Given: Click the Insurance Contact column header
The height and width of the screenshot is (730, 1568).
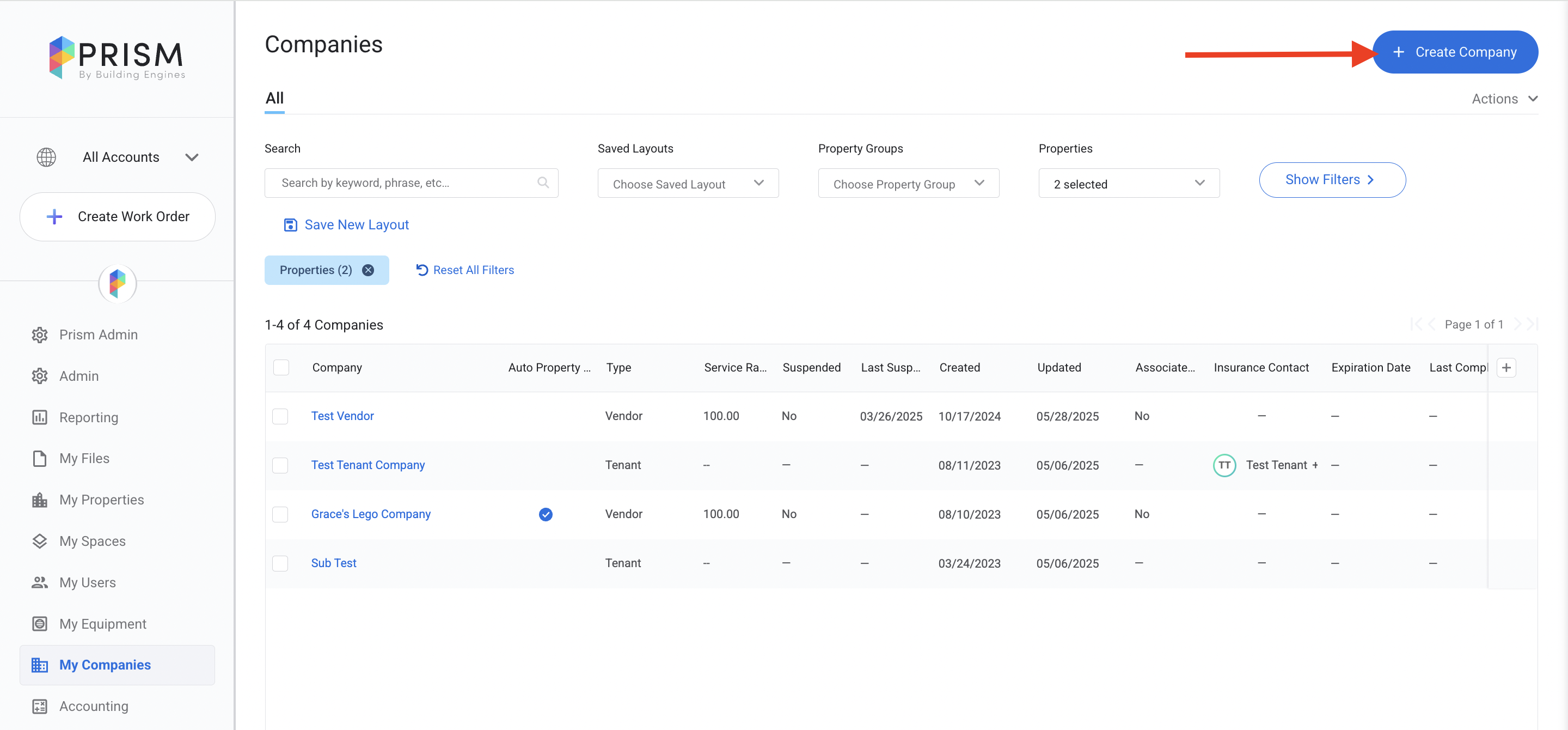Looking at the screenshot, I should (1260, 368).
